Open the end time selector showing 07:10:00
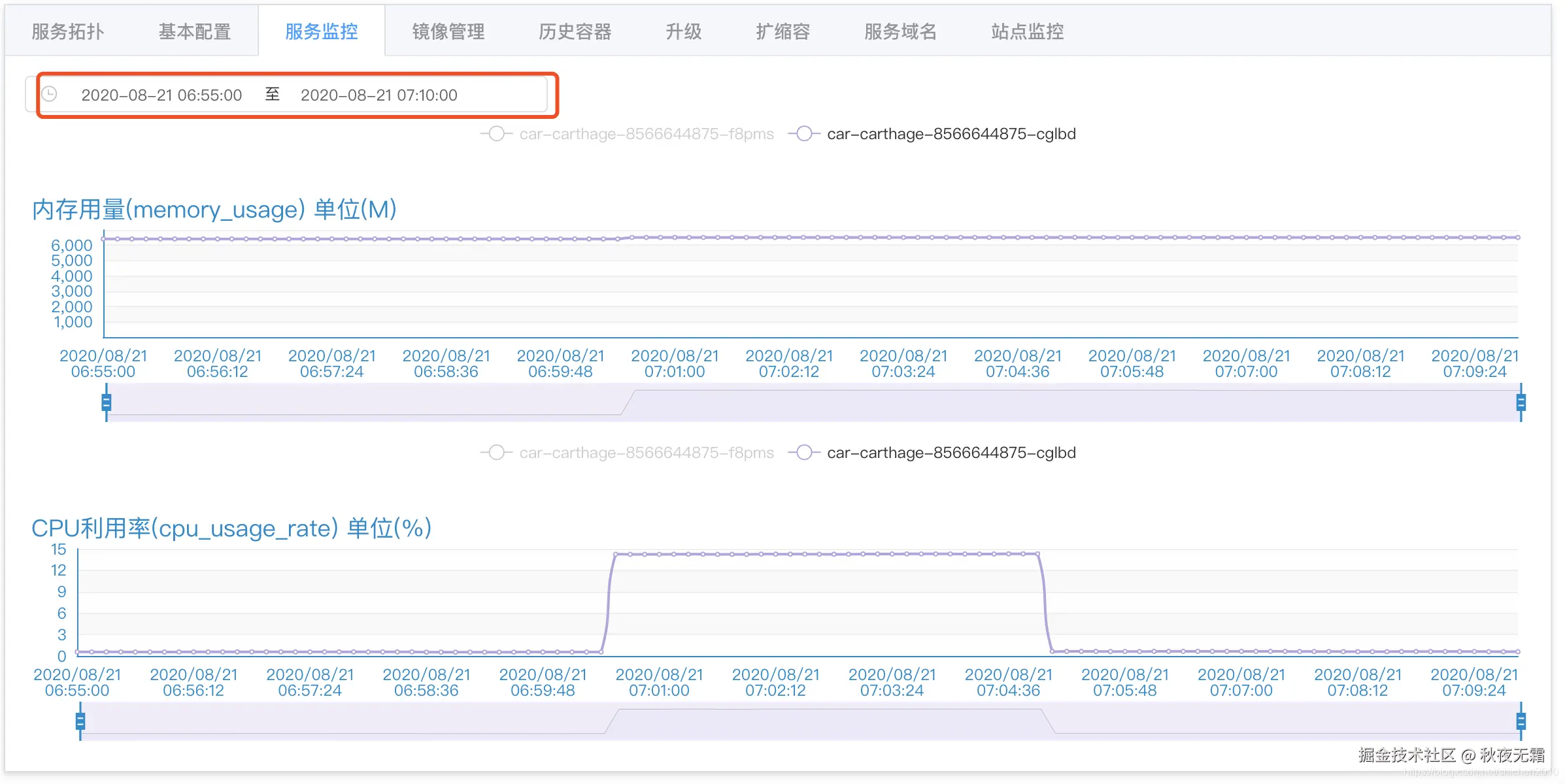The width and height of the screenshot is (1565, 784). click(x=381, y=94)
